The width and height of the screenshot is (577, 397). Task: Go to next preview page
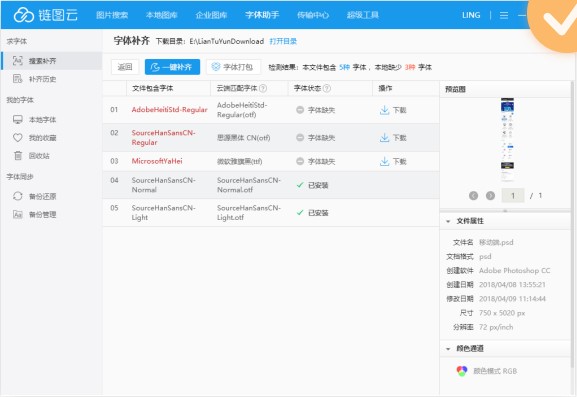click(x=490, y=196)
